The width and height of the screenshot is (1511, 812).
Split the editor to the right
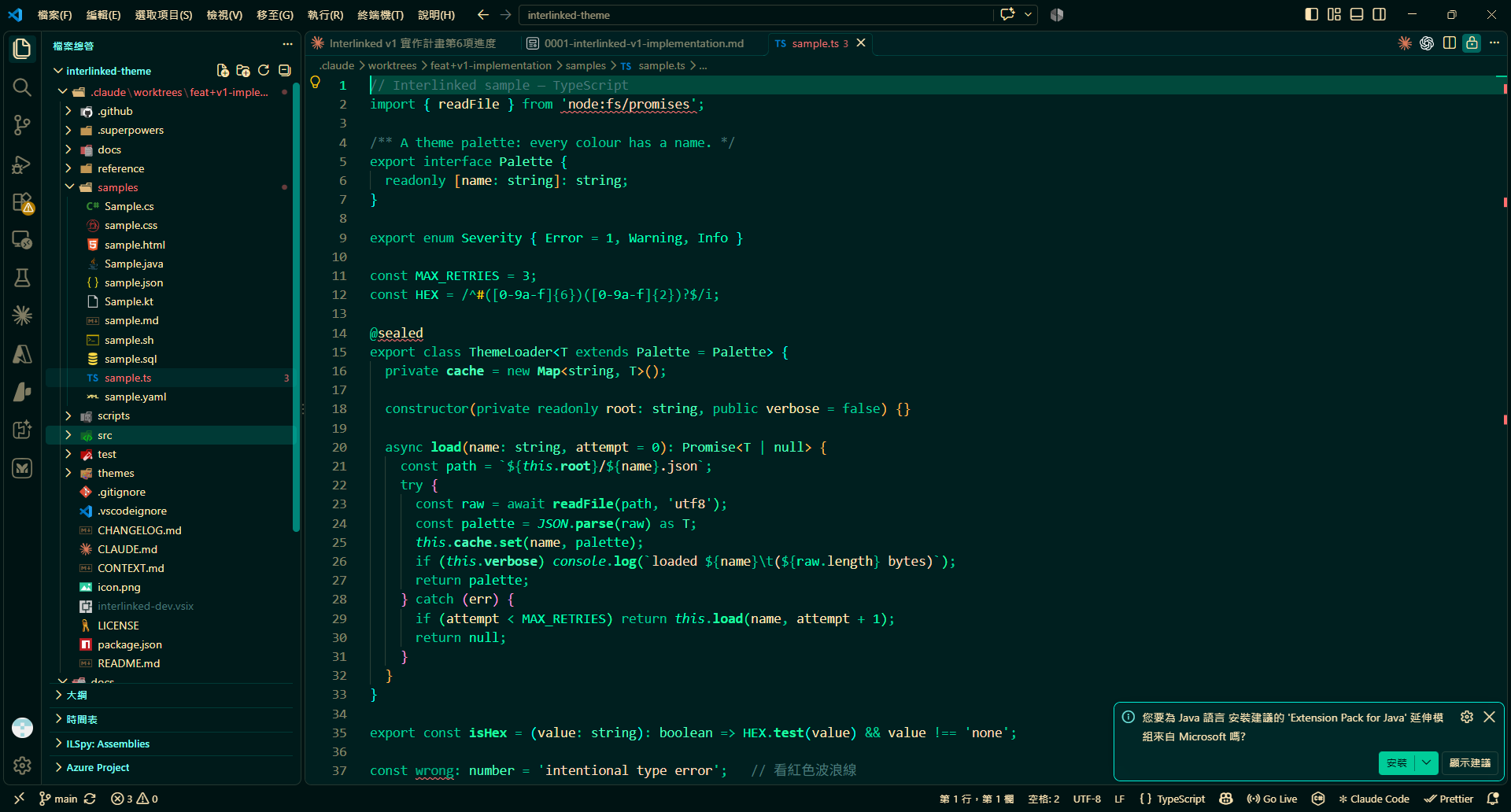point(1450,43)
